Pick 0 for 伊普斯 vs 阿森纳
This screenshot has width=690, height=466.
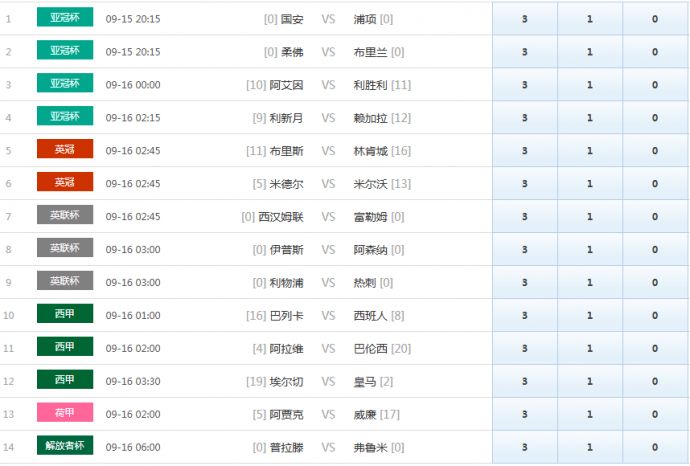[655, 250]
